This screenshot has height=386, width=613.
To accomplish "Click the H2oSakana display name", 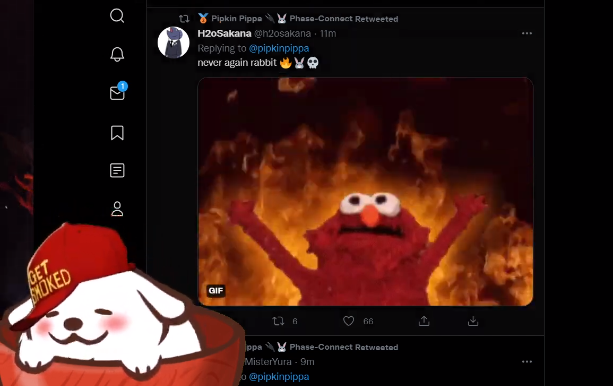I will click(x=224, y=34).
